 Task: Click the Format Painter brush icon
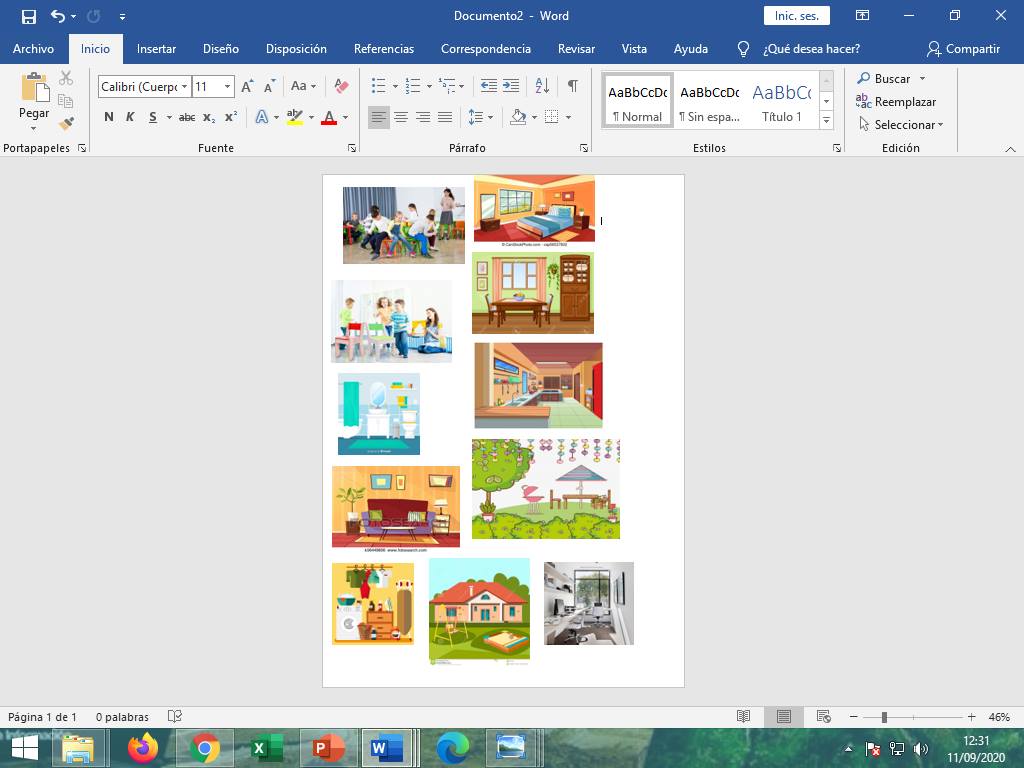[66, 124]
